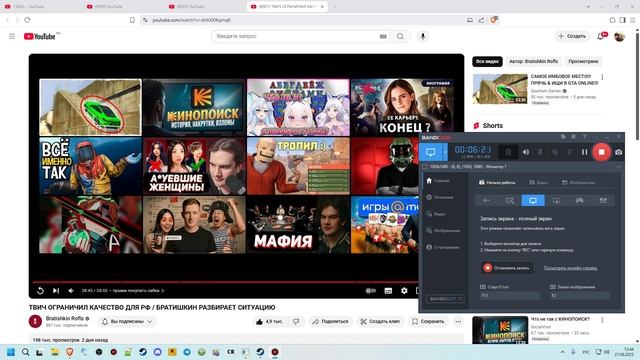Pause the Bandicam recording
The height and width of the screenshot is (360, 640).
tap(584, 152)
